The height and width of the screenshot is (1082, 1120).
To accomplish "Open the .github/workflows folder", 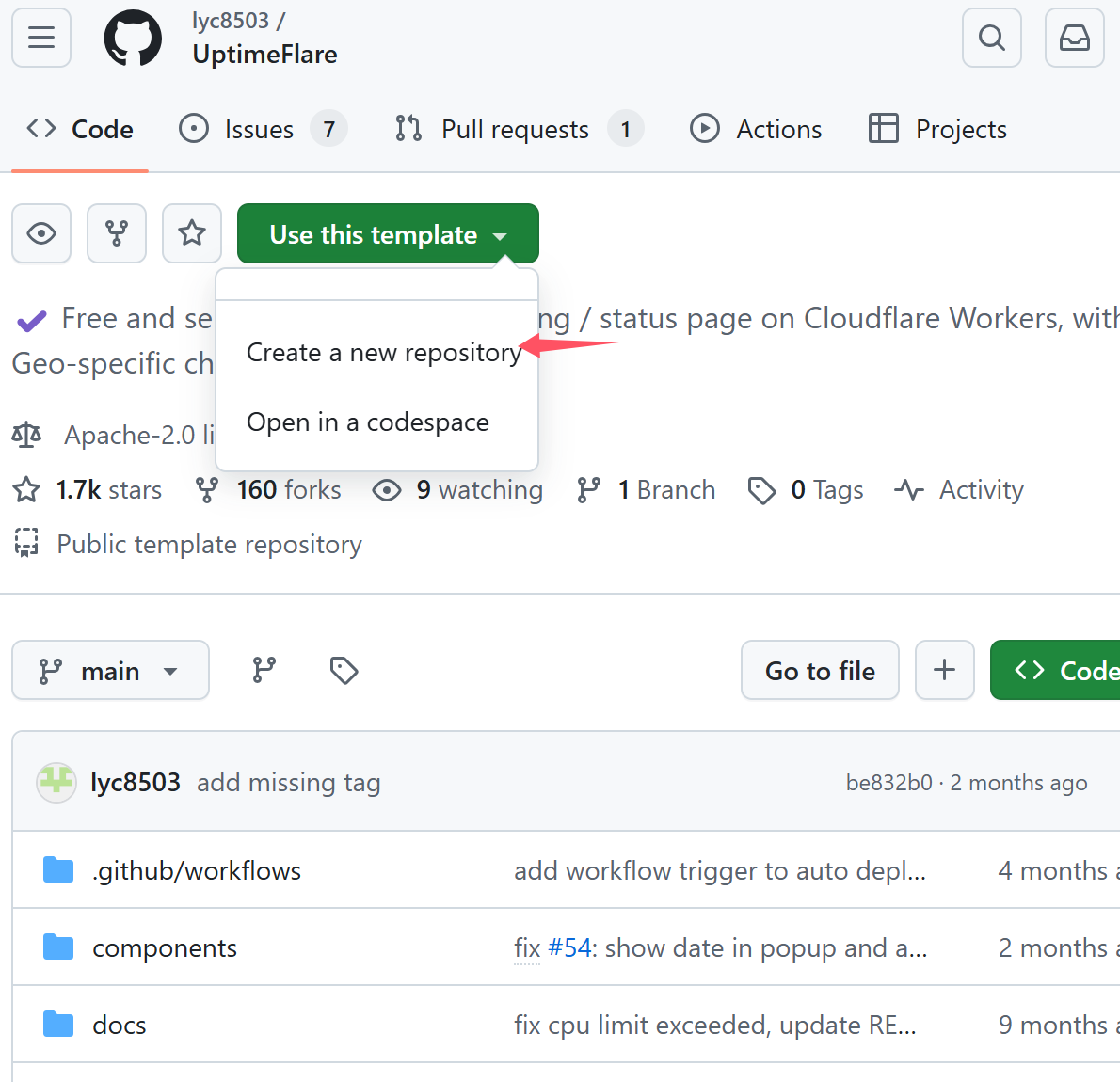I will point(197,870).
